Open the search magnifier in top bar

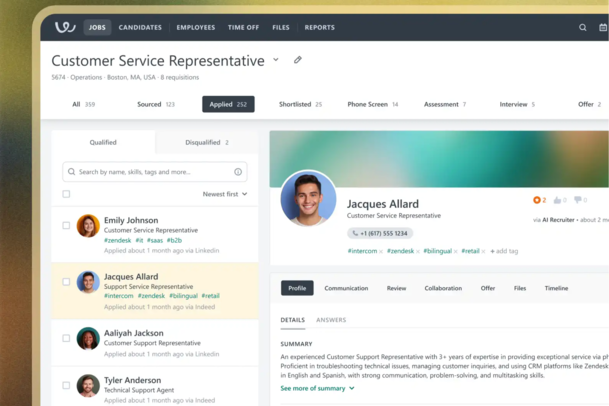[x=583, y=28]
